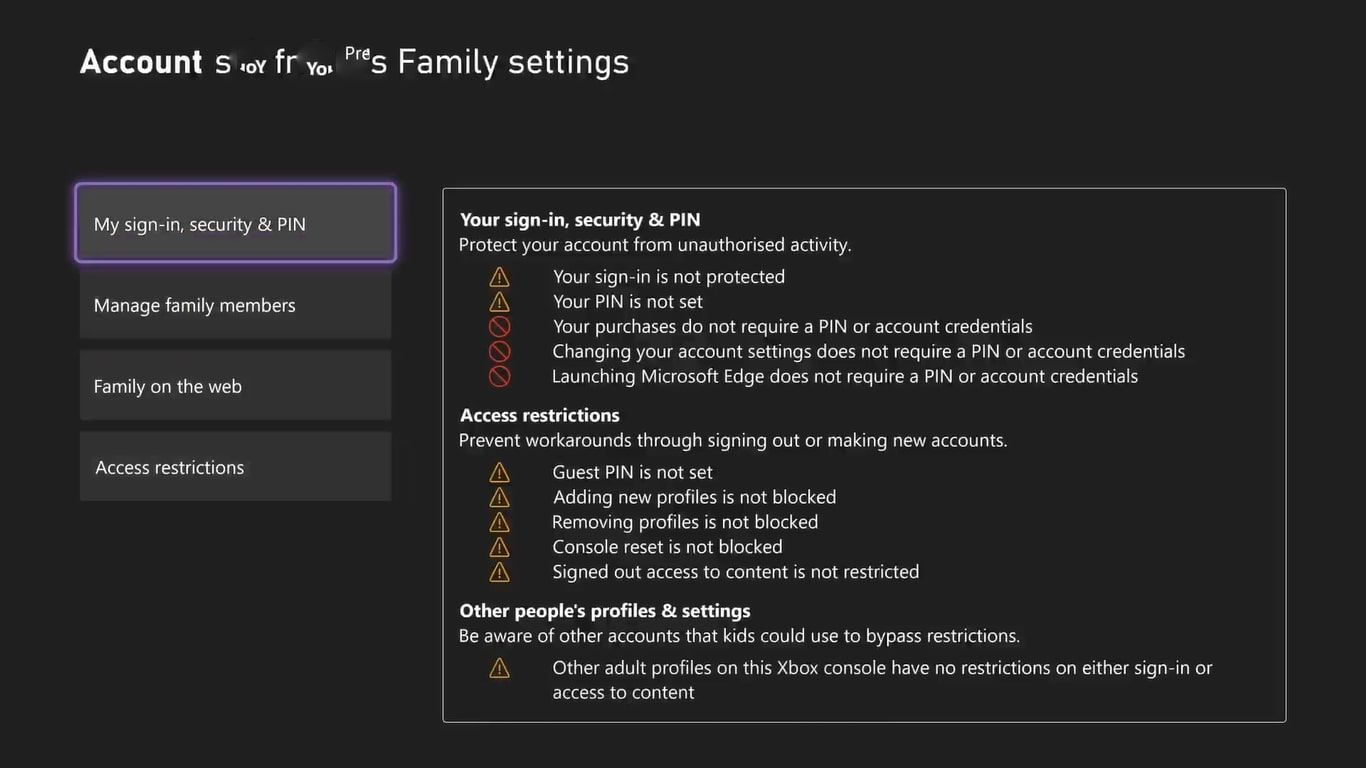Select Manage family members option

(x=235, y=305)
